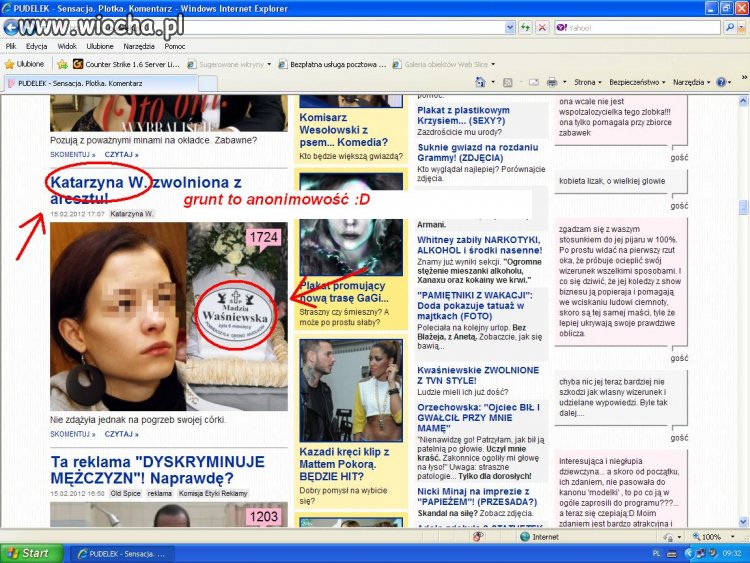The height and width of the screenshot is (563, 750).
Task: Open a new blank tab
Action: tap(208, 84)
